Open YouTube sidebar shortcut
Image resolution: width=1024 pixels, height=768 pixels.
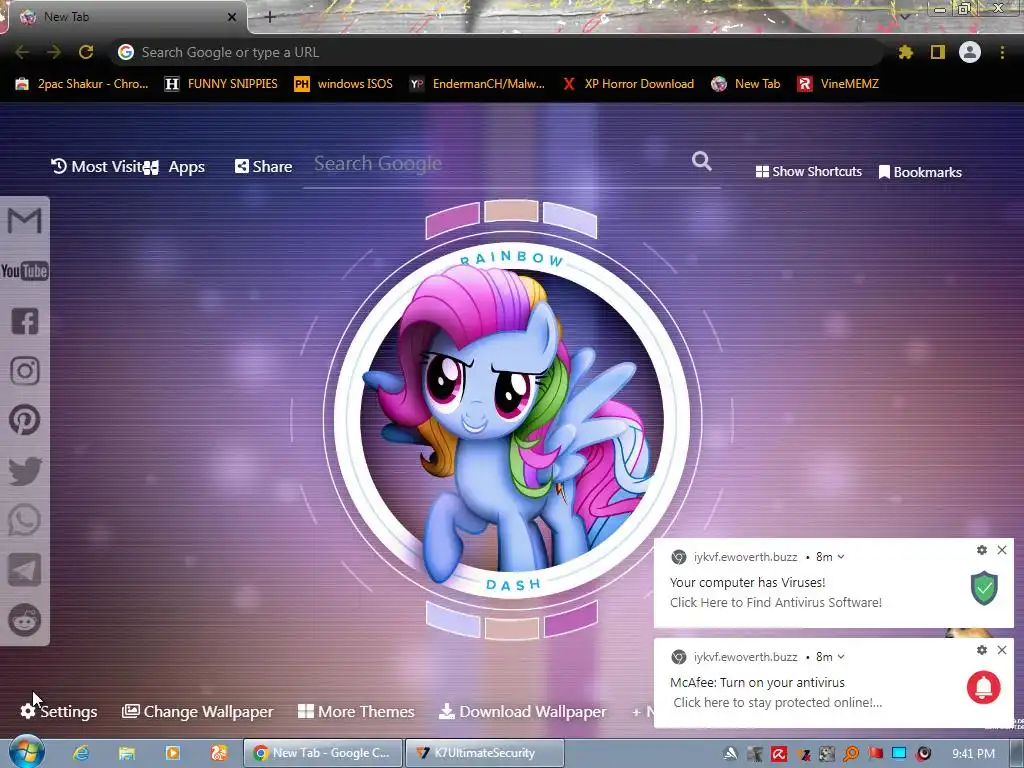[24, 271]
